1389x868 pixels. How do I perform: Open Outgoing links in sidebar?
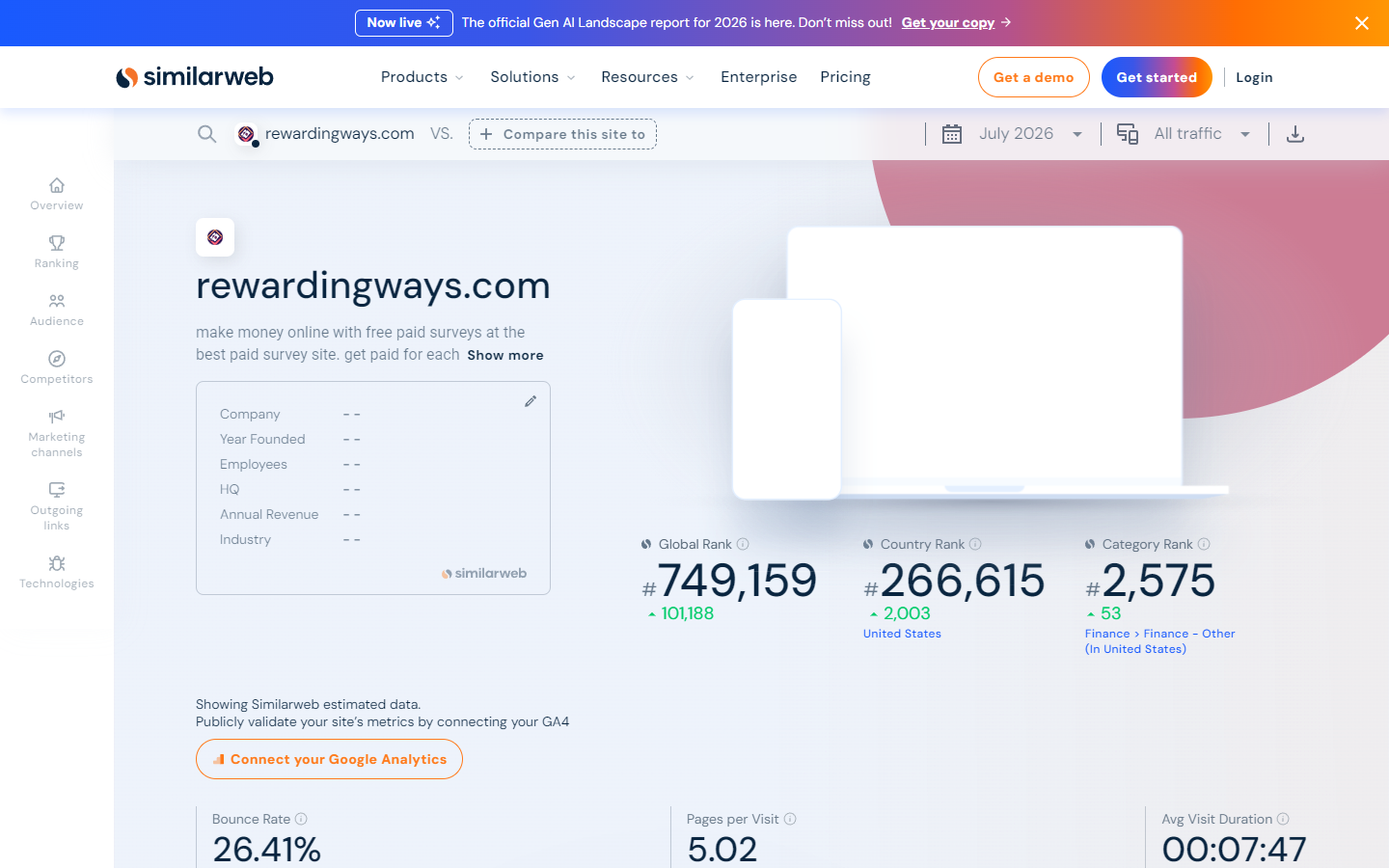point(57,505)
